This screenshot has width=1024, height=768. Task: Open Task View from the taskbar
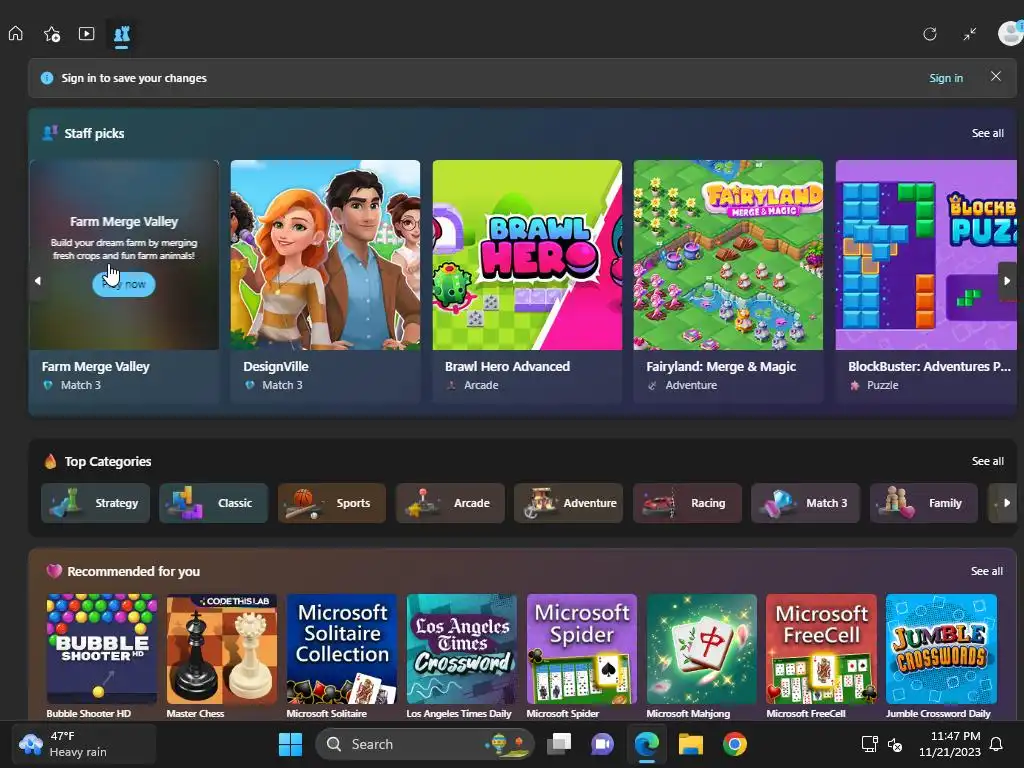(559, 744)
